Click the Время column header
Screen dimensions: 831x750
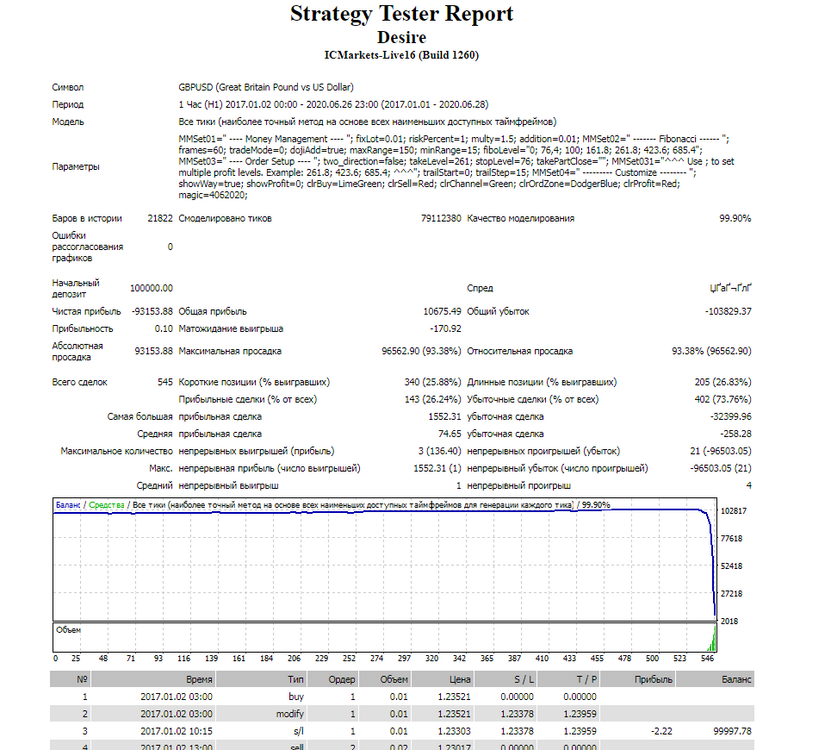point(154,679)
